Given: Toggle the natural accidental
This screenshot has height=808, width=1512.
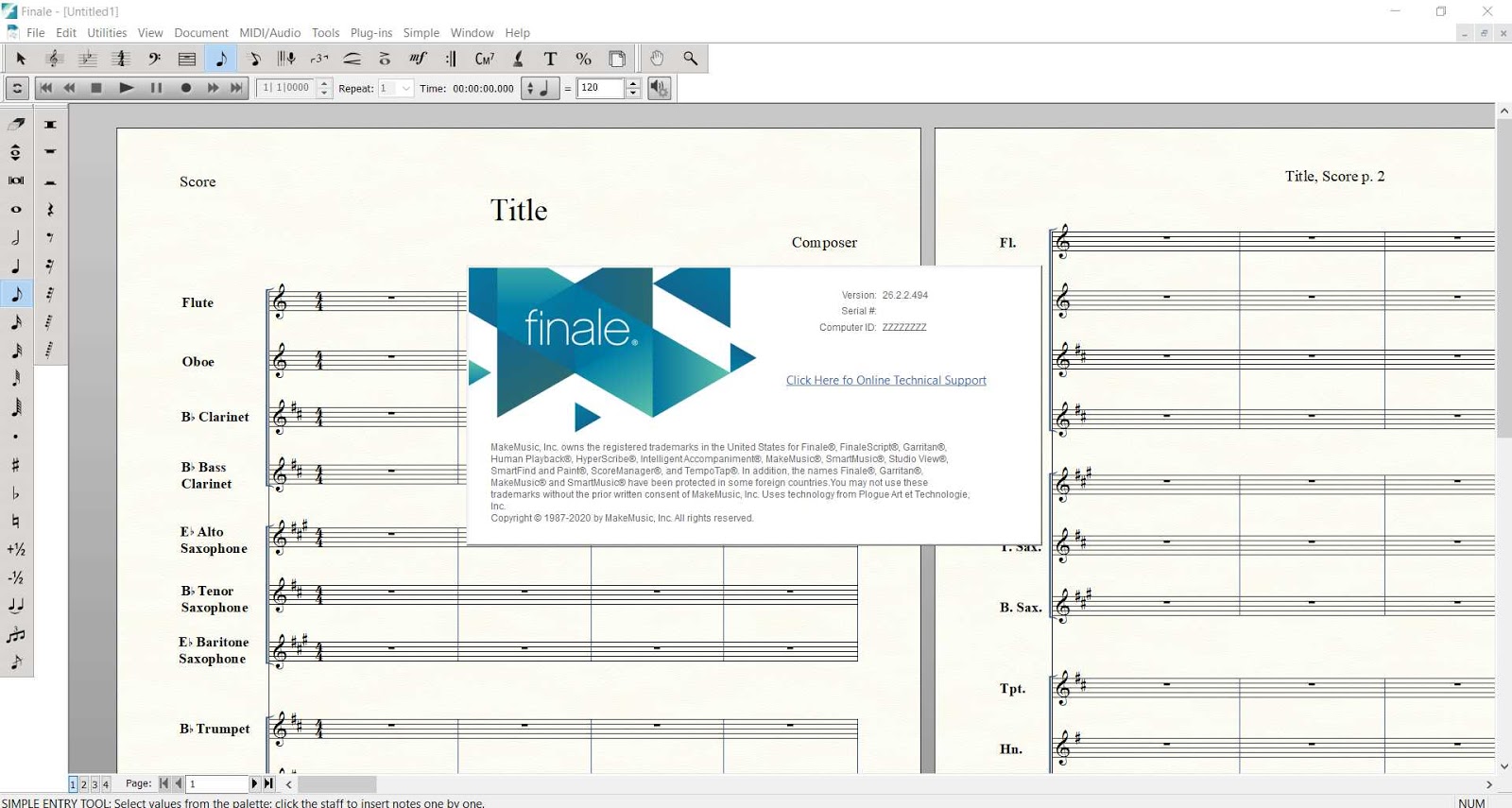Looking at the screenshot, I should (16, 521).
